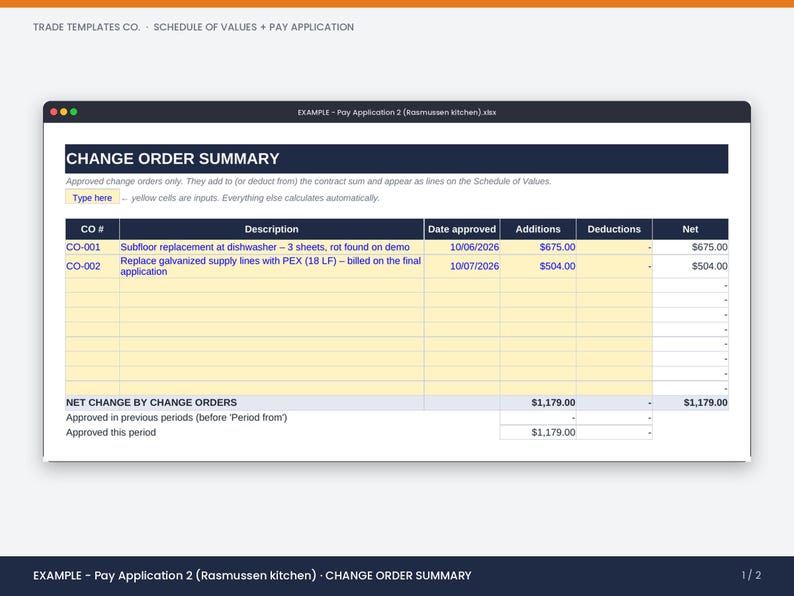Screen dimensions: 794x596
Task: Click the $504.00 Additions cell
Action: click(x=538, y=266)
